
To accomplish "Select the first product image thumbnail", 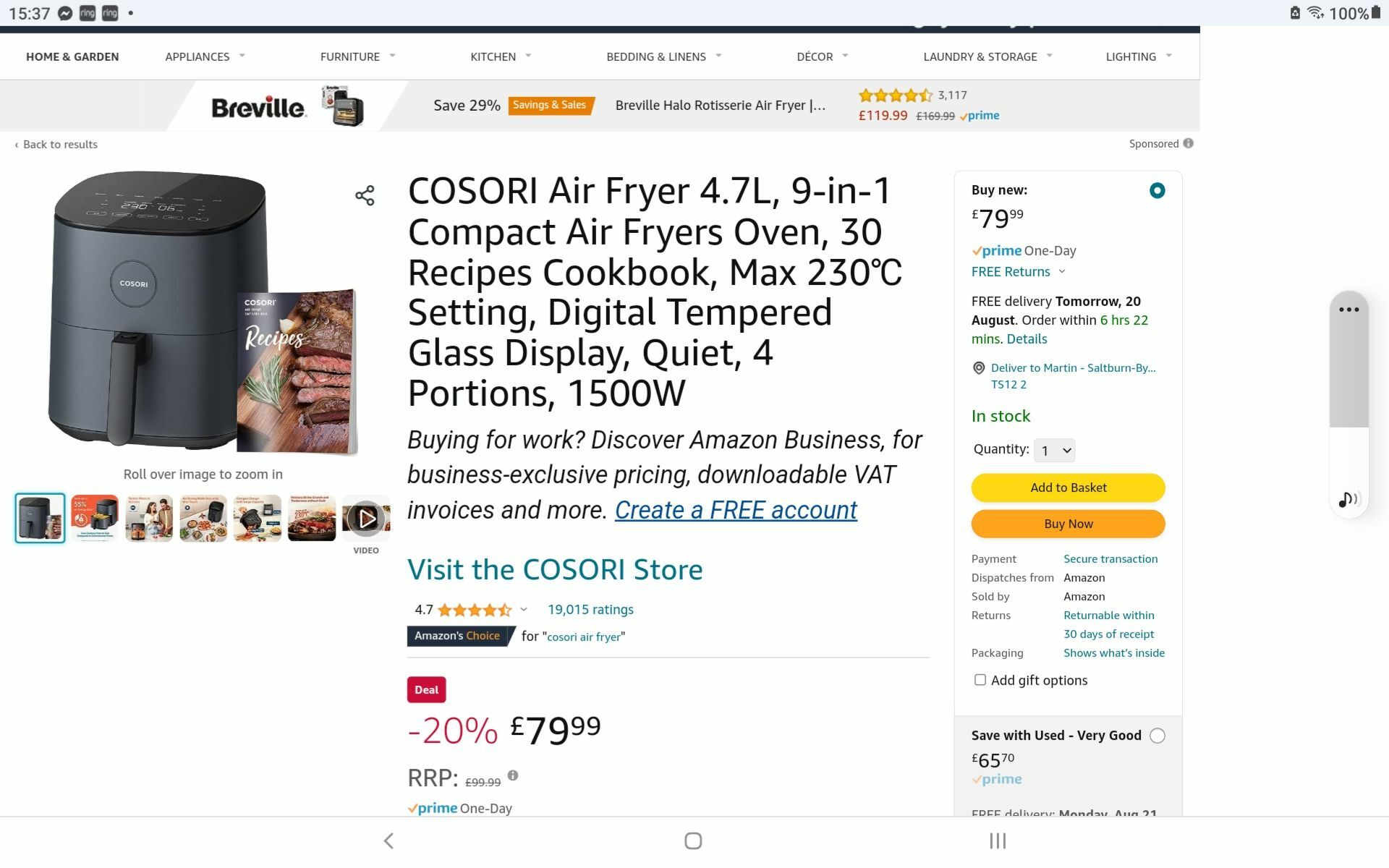I will pyautogui.click(x=39, y=517).
